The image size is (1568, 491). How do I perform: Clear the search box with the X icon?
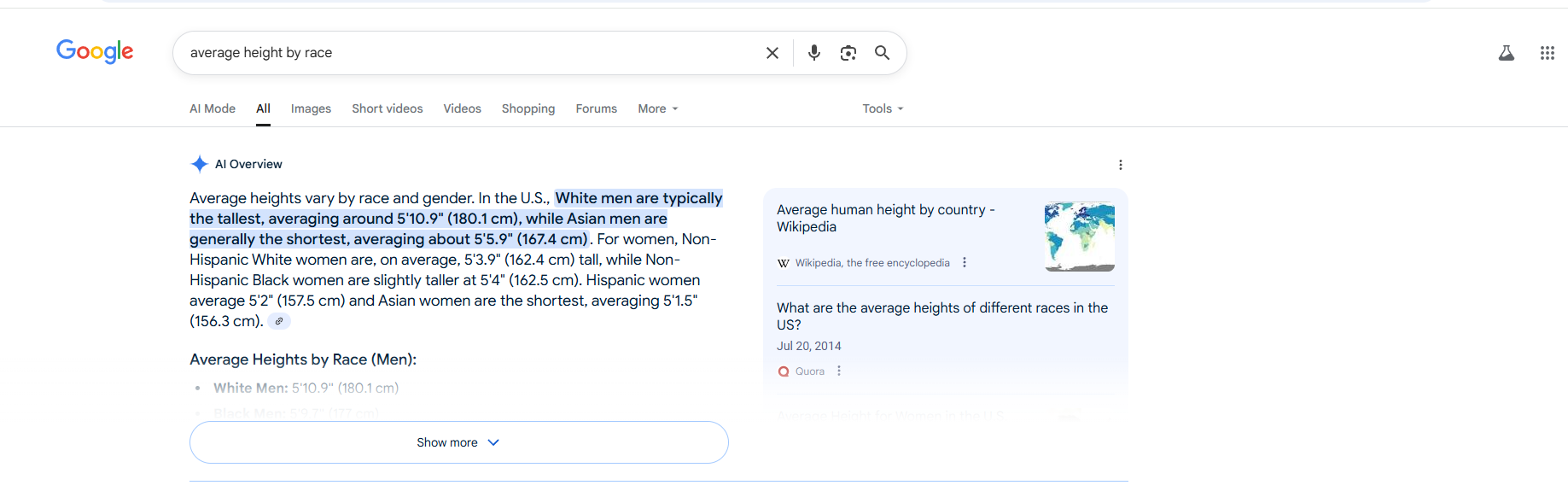[x=772, y=53]
